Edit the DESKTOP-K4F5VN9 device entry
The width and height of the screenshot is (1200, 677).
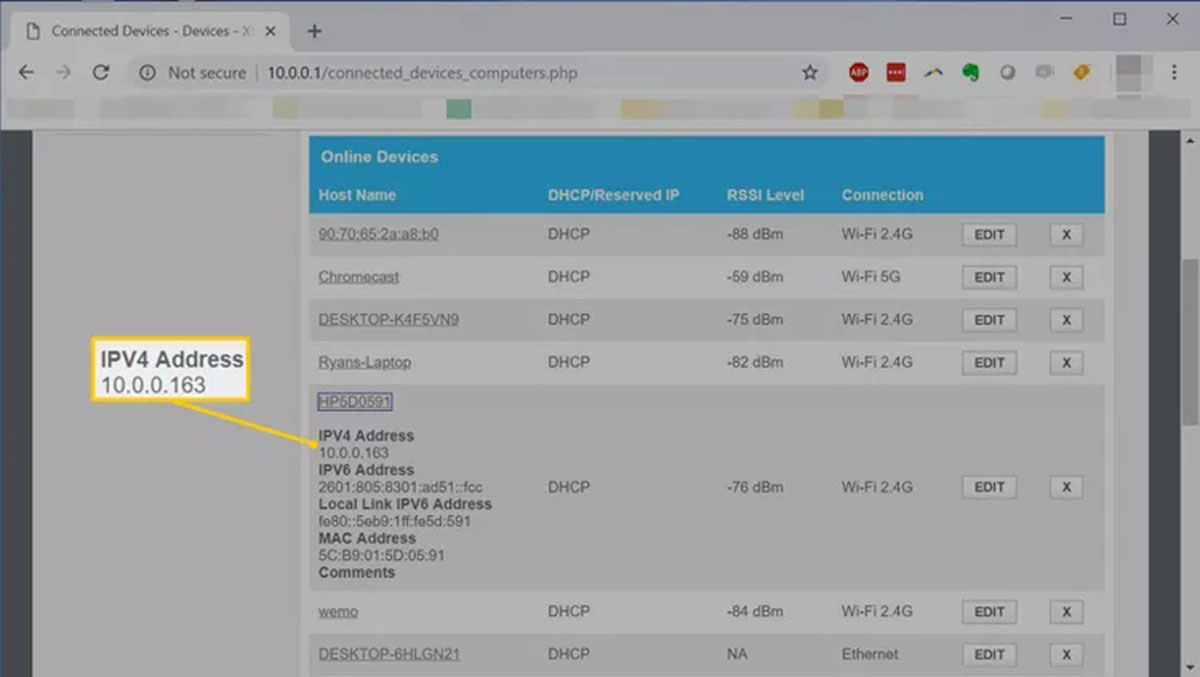pyautogui.click(x=988, y=320)
